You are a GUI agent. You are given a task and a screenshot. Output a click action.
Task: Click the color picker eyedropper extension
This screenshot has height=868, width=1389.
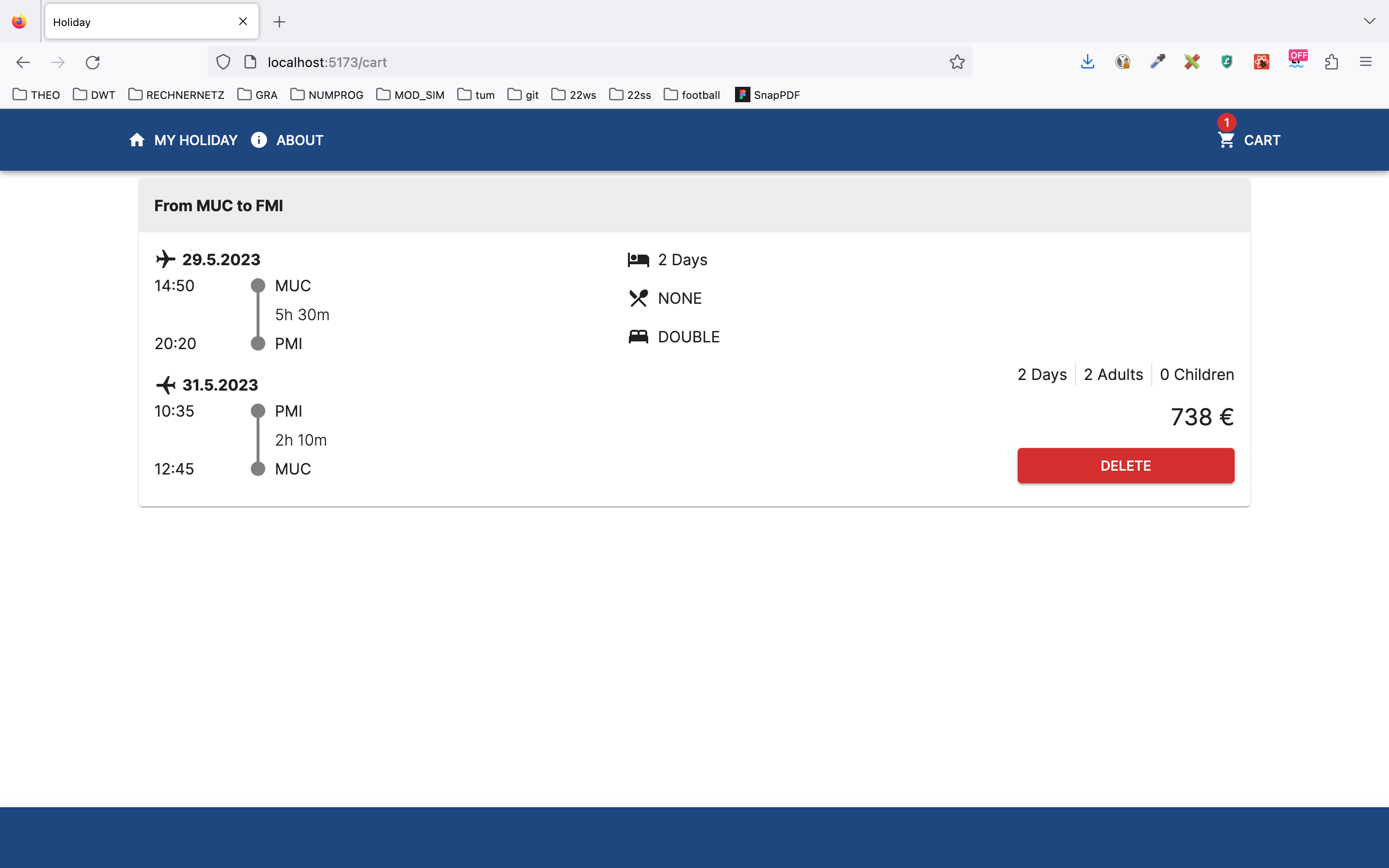(1157, 62)
